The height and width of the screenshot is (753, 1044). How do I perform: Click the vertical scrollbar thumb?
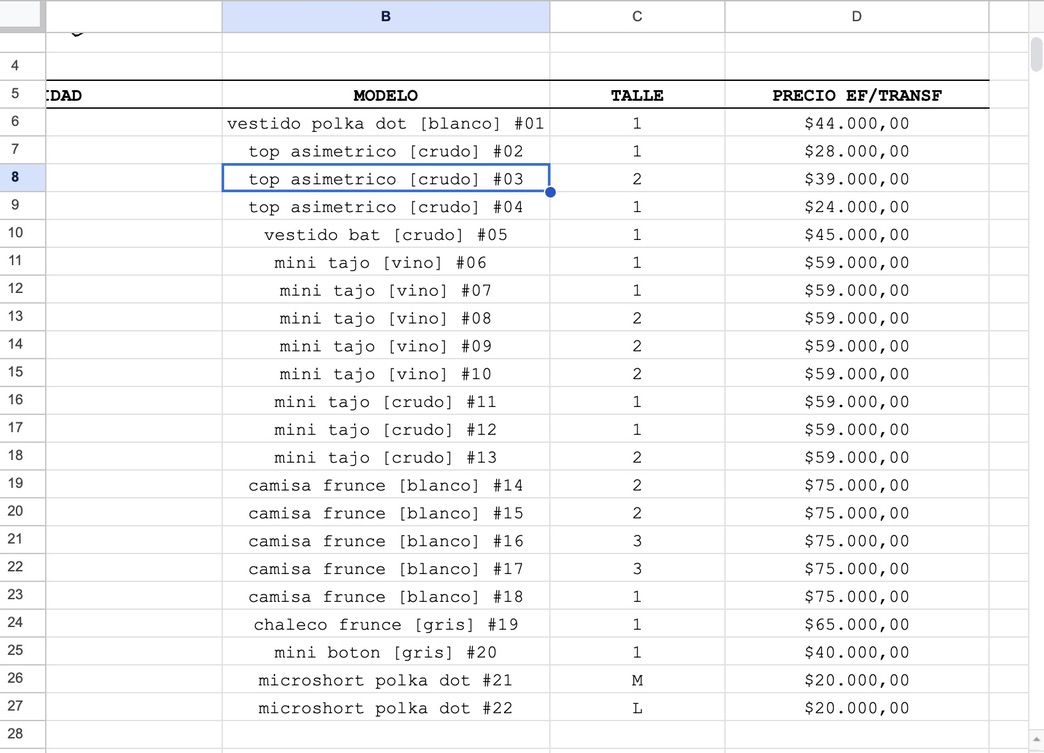(x=1036, y=54)
